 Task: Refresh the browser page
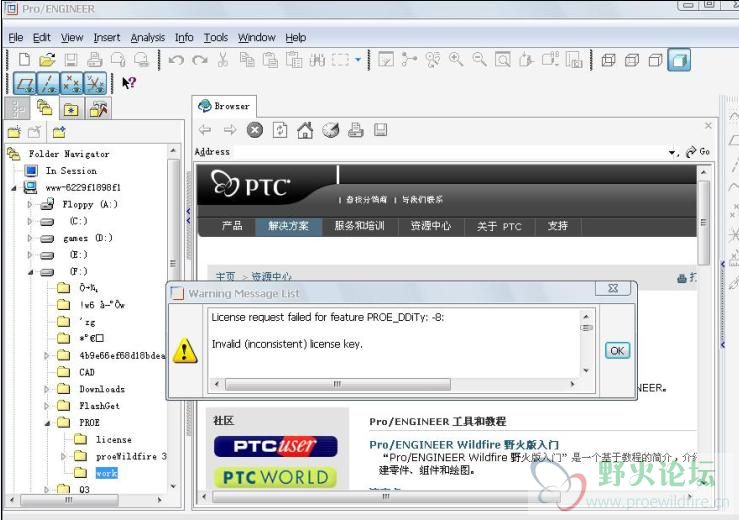(x=280, y=130)
